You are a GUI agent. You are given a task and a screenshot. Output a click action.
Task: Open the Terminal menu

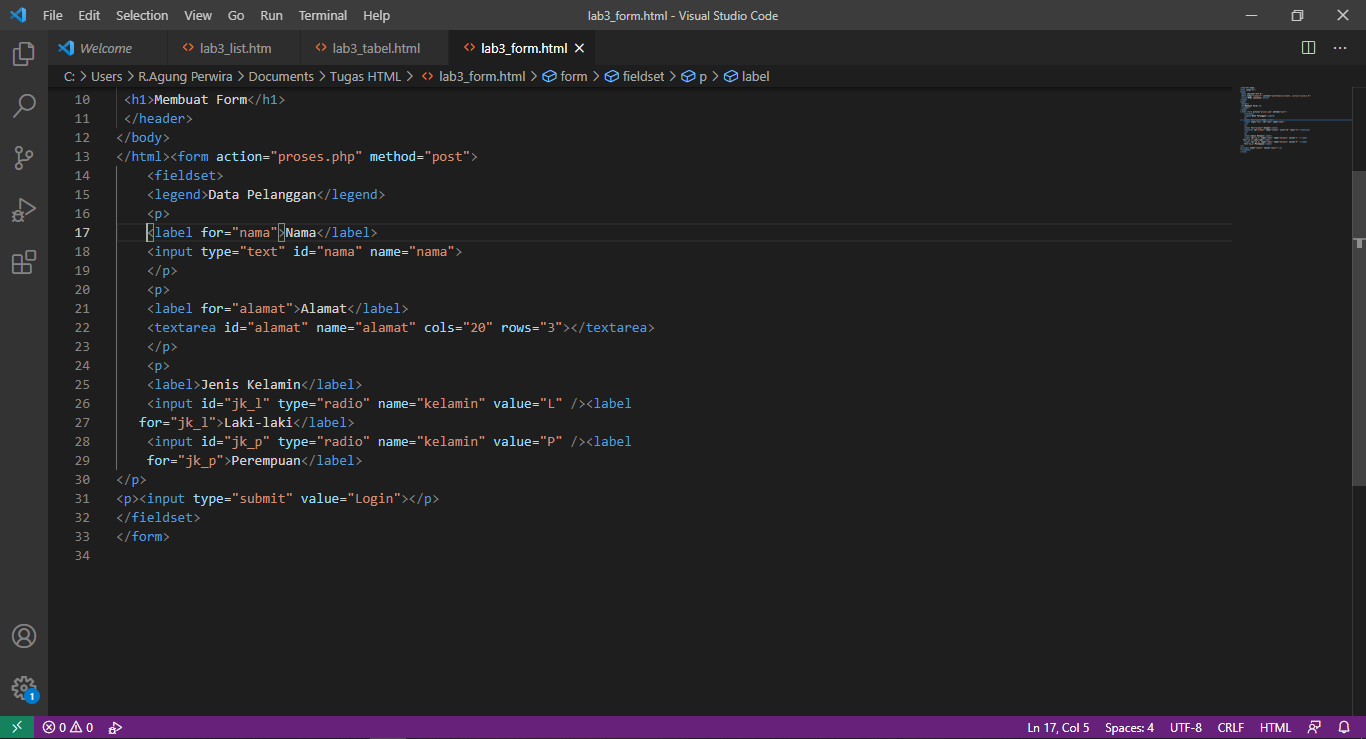pyautogui.click(x=322, y=15)
